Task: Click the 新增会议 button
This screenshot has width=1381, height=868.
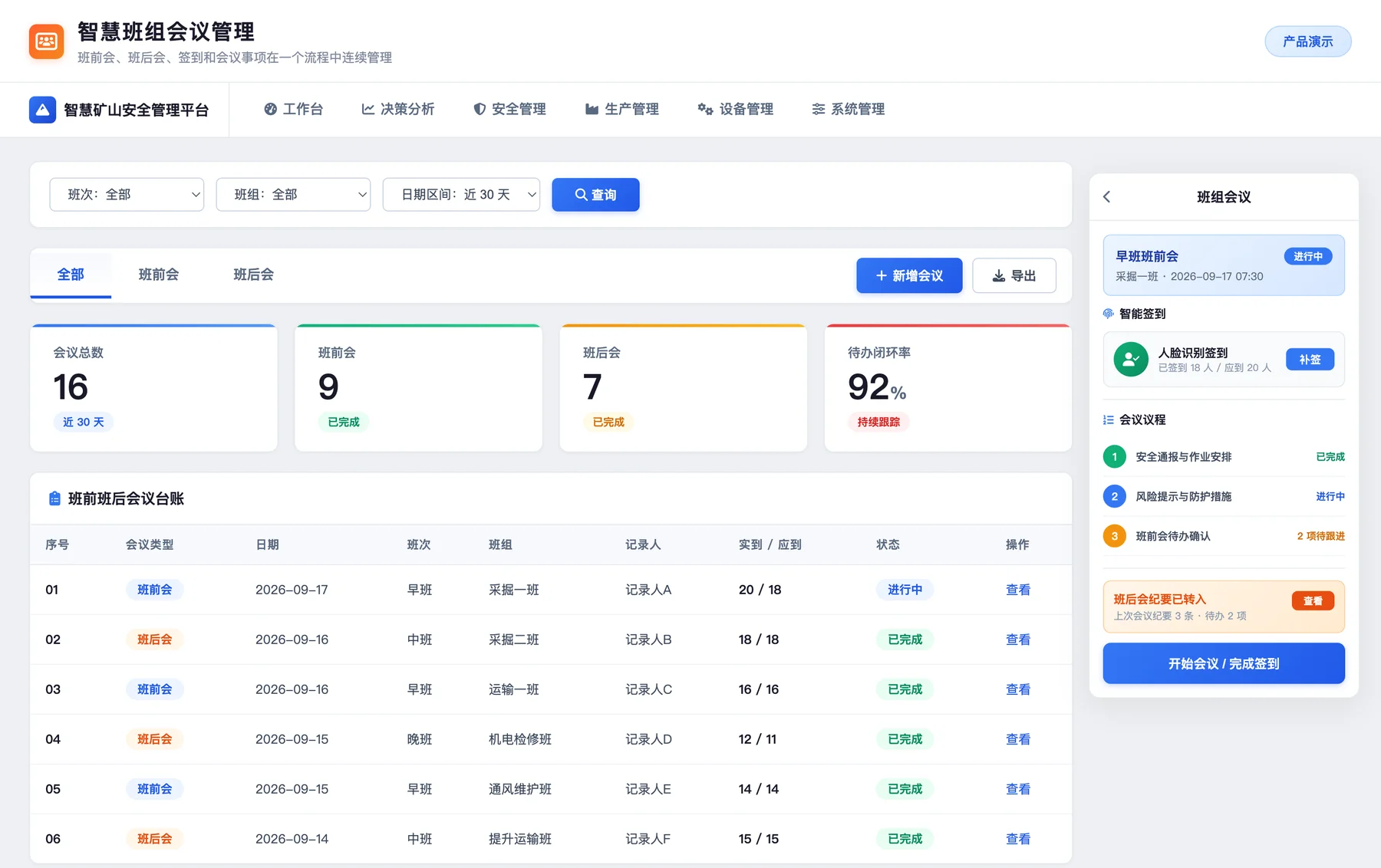Action: point(909,275)
